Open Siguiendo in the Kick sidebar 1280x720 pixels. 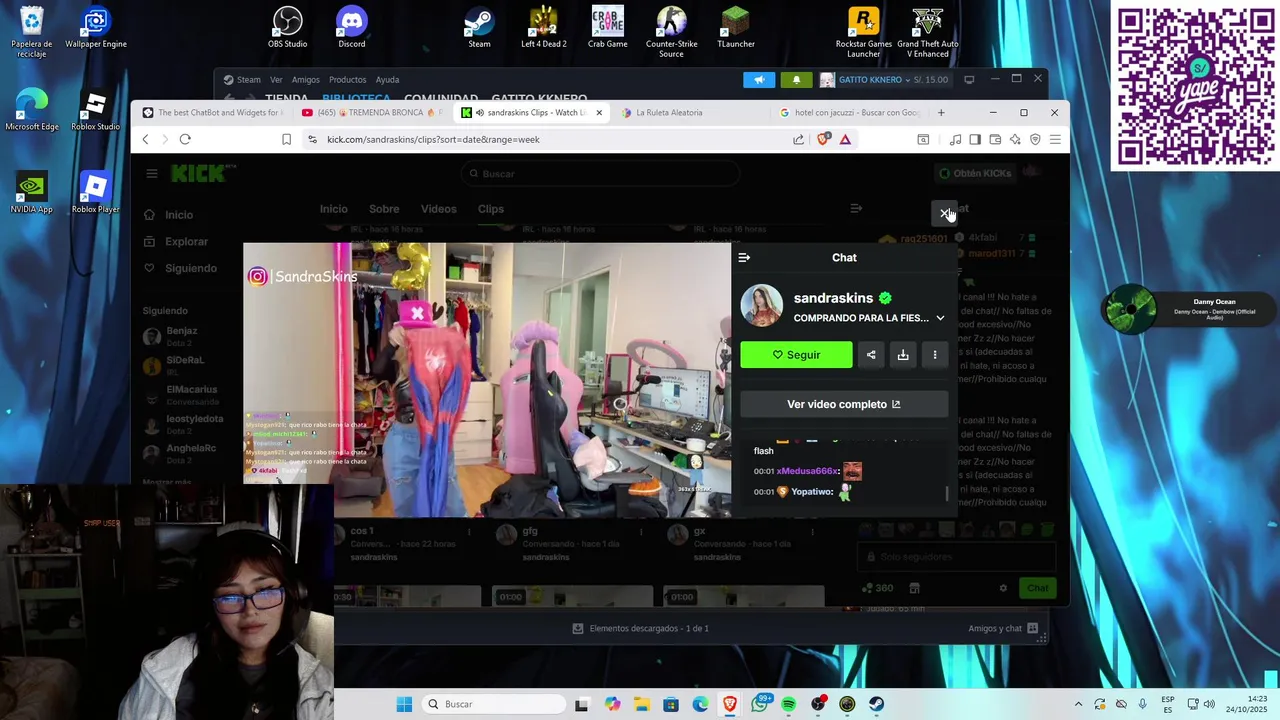click(x=190, y=268)
